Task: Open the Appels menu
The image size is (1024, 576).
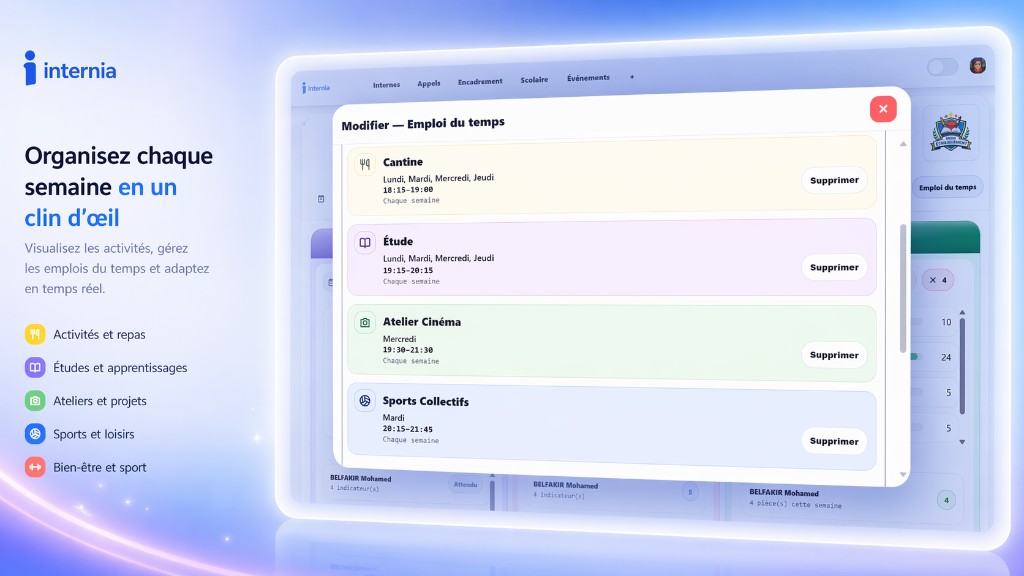Action: click(429, 83)
